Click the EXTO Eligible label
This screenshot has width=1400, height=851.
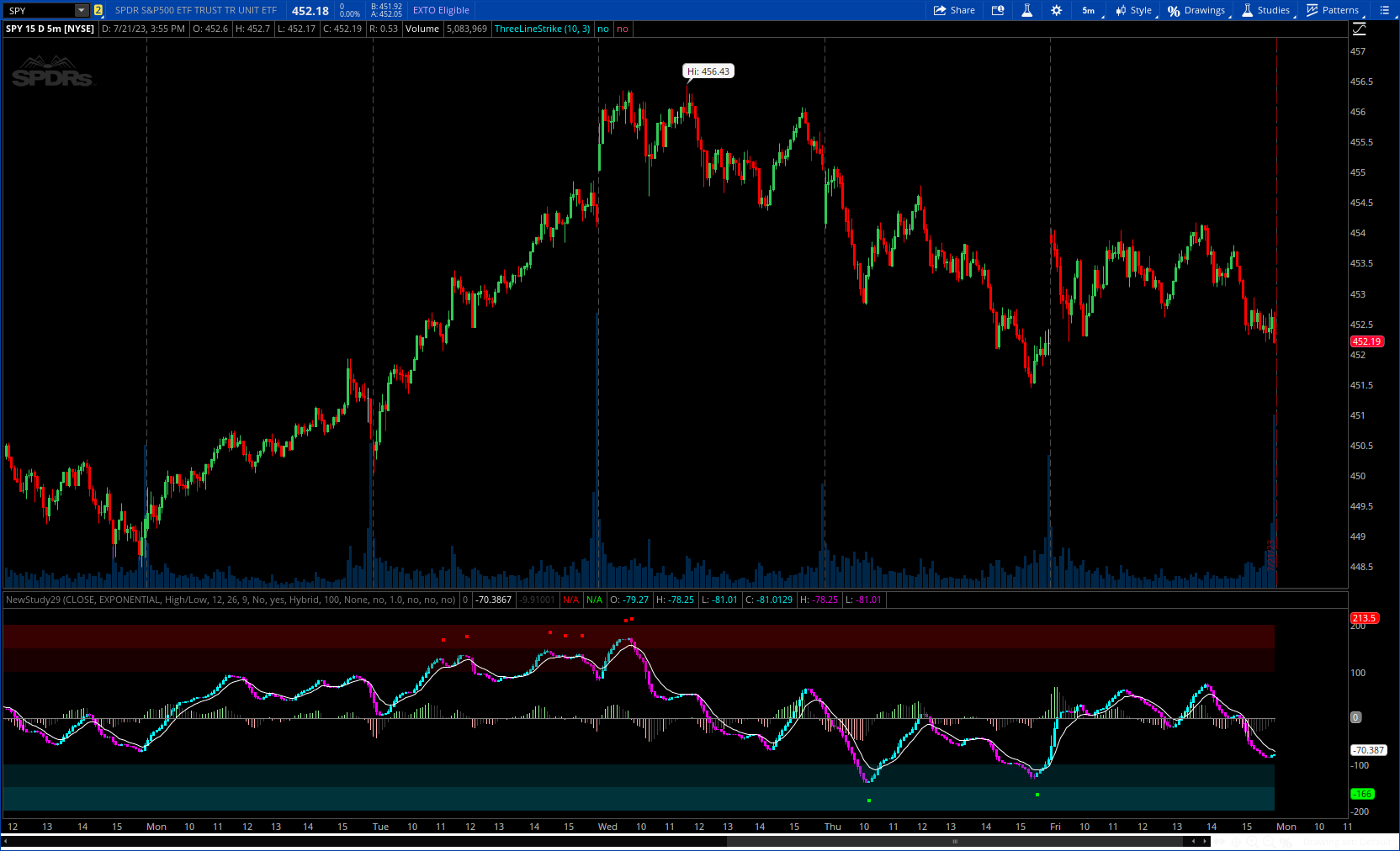(441, 10)
